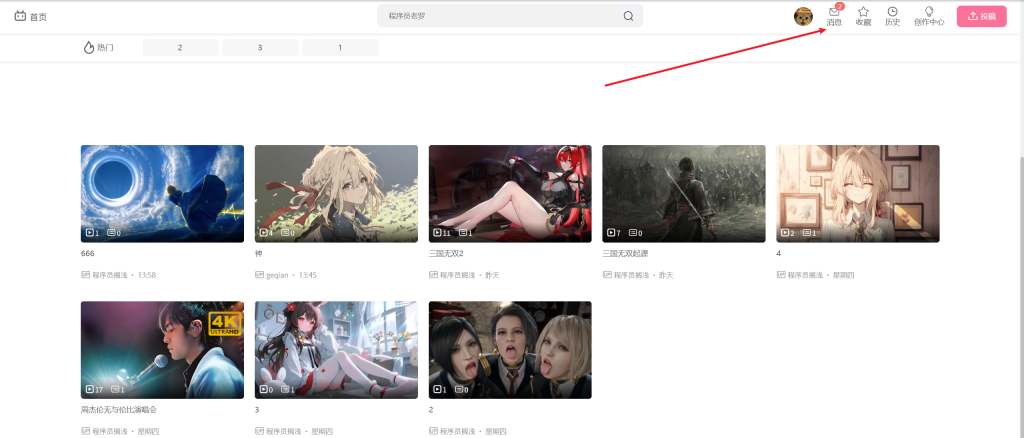Open the 消息 messages envelope icon
This screenshot has width=1024, height=438.
pyautogui.click(x=834, y=13)
